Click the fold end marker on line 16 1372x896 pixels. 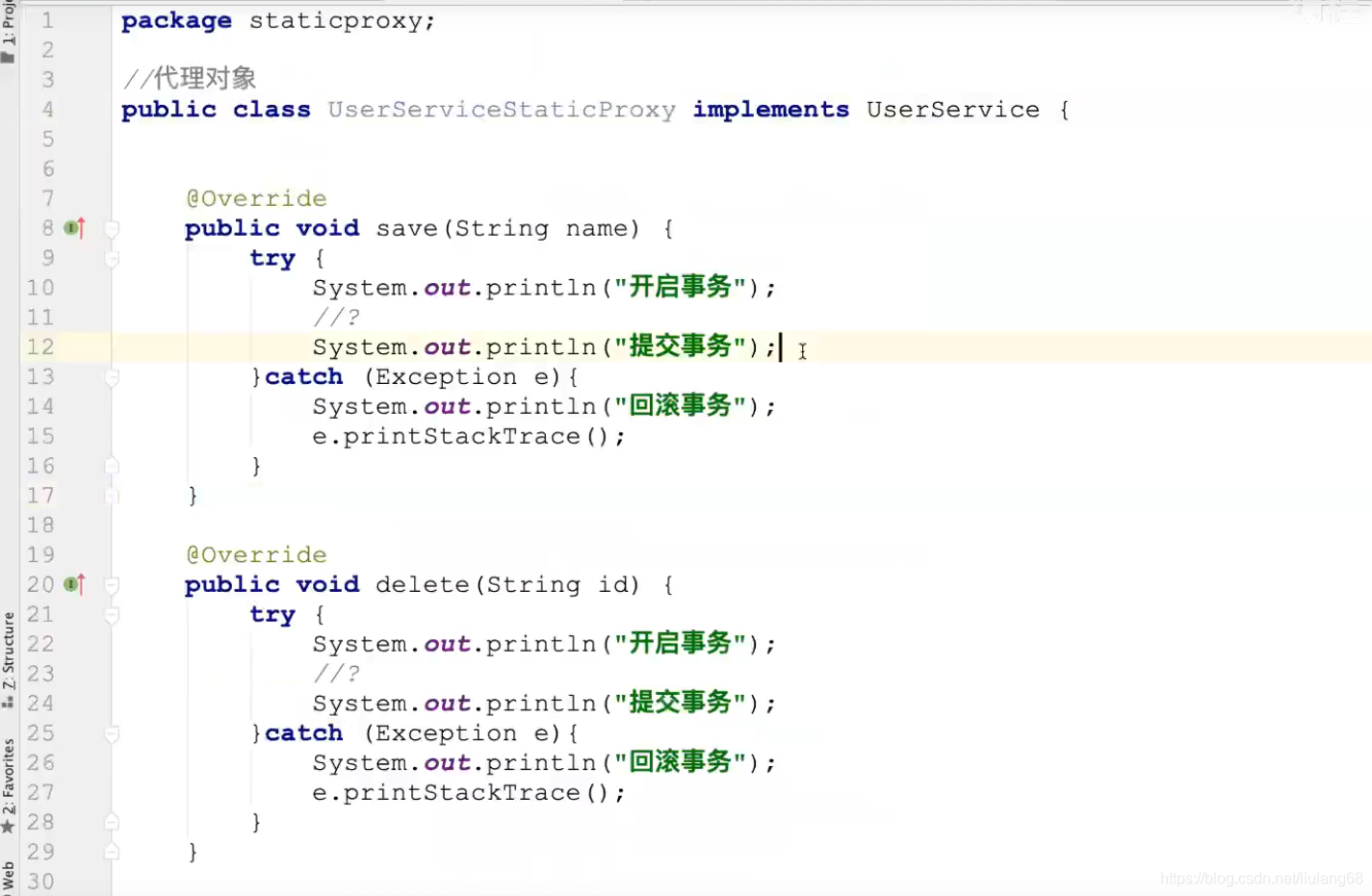coord(112,467)
